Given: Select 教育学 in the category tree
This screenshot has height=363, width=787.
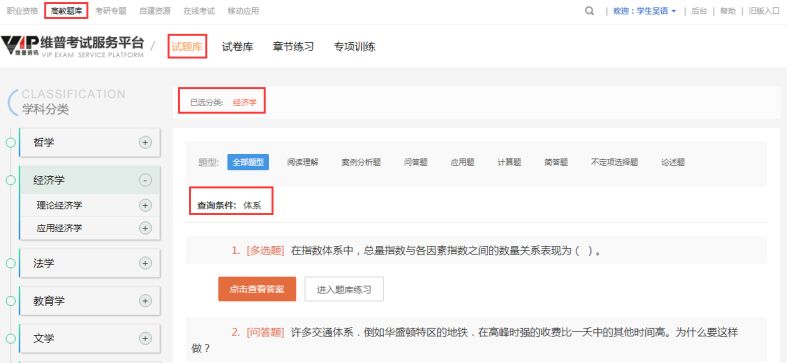Looking at the screenshot, I should pyautogui.click(x=49, y=301).
